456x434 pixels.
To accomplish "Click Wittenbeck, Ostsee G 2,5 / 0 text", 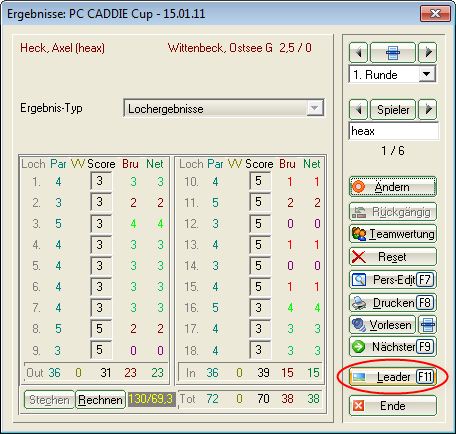I will pos(240,48).
